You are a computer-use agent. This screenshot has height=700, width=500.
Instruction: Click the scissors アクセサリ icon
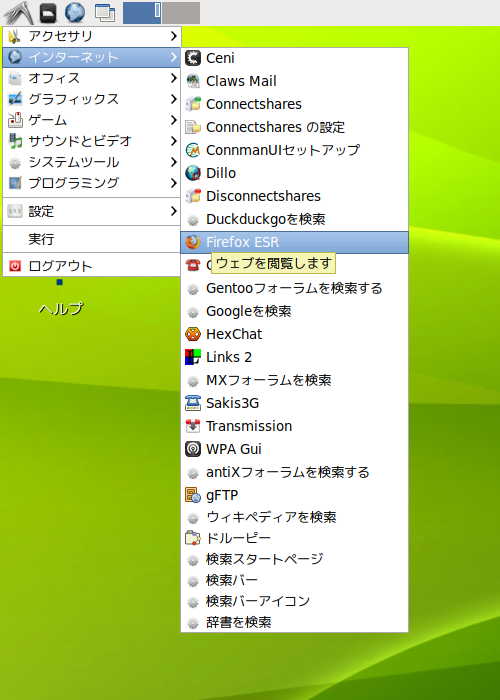click(15, 36)
